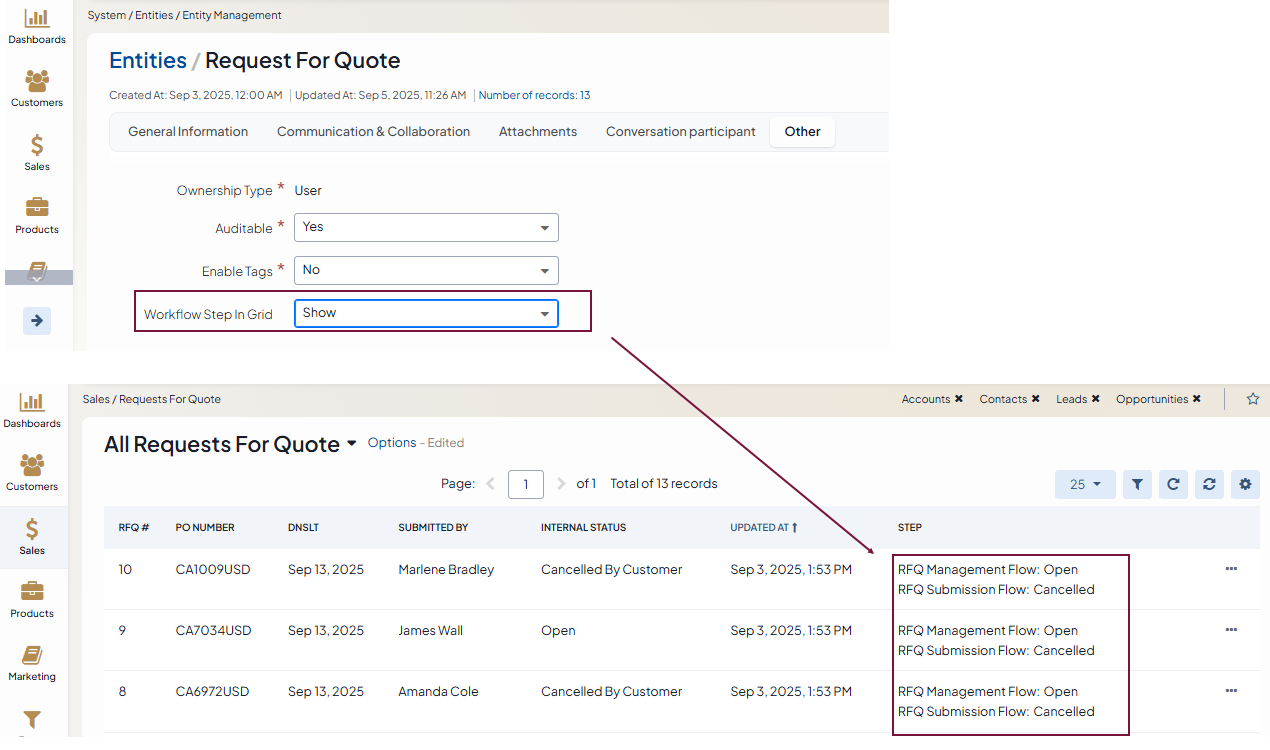Screen dimensions: 1270x750
Task: Click the Entities breadcrumb link
Action: point(148,61)
